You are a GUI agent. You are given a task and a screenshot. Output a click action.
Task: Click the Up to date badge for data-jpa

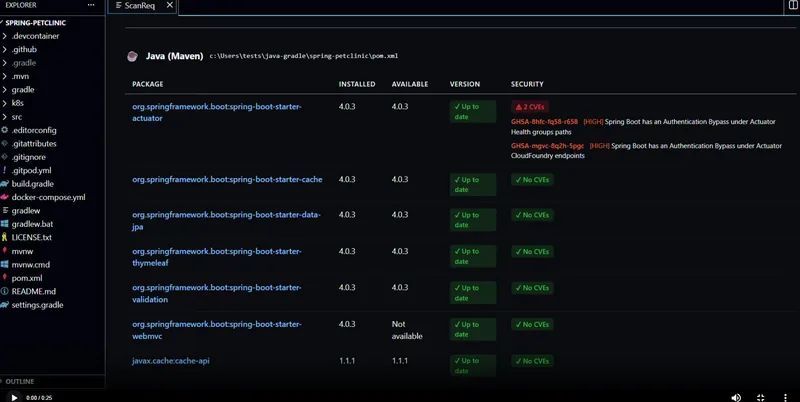coord(472,220)
